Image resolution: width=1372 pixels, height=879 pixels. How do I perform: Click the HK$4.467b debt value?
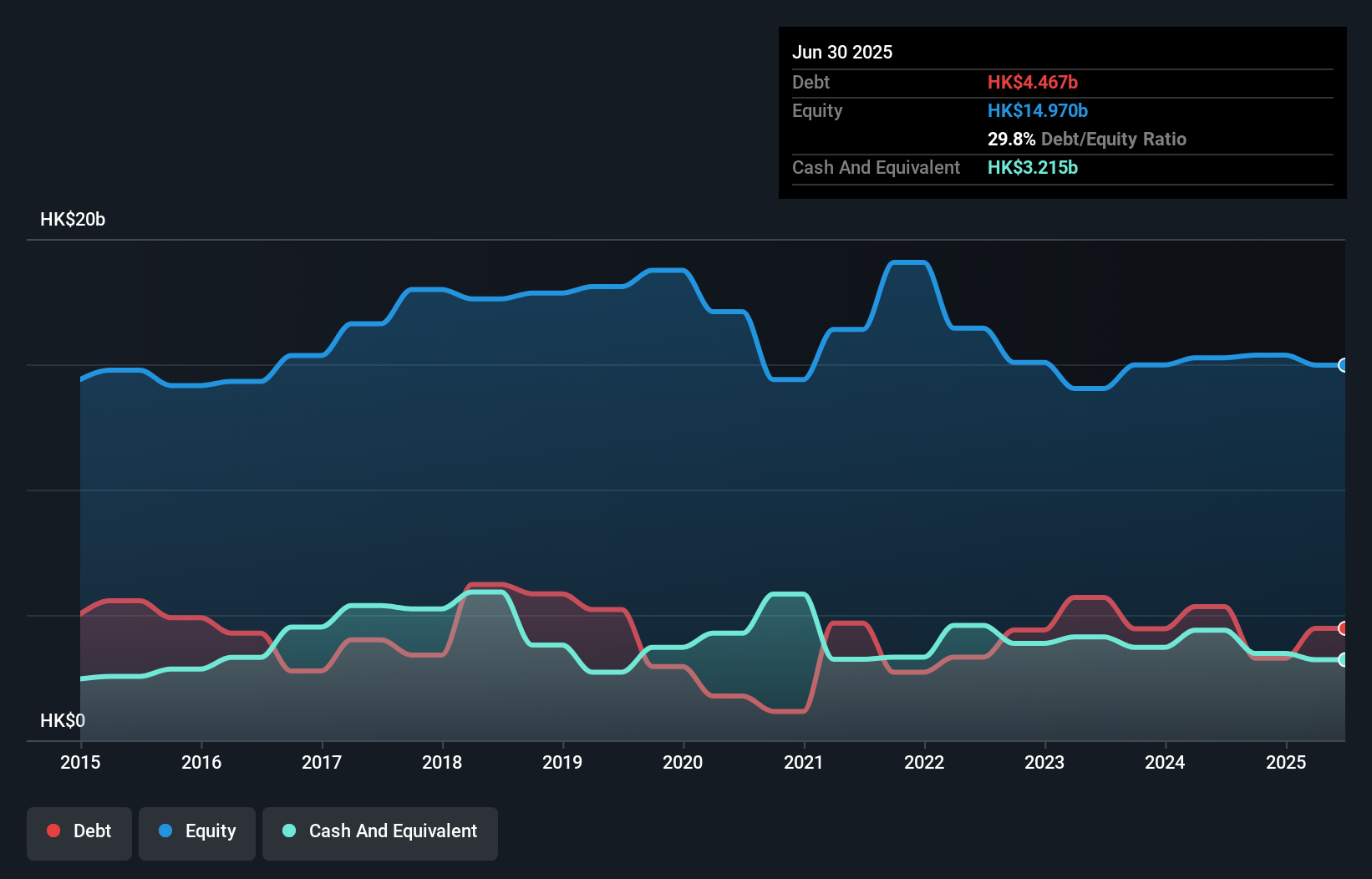[x=1033, y=82]
